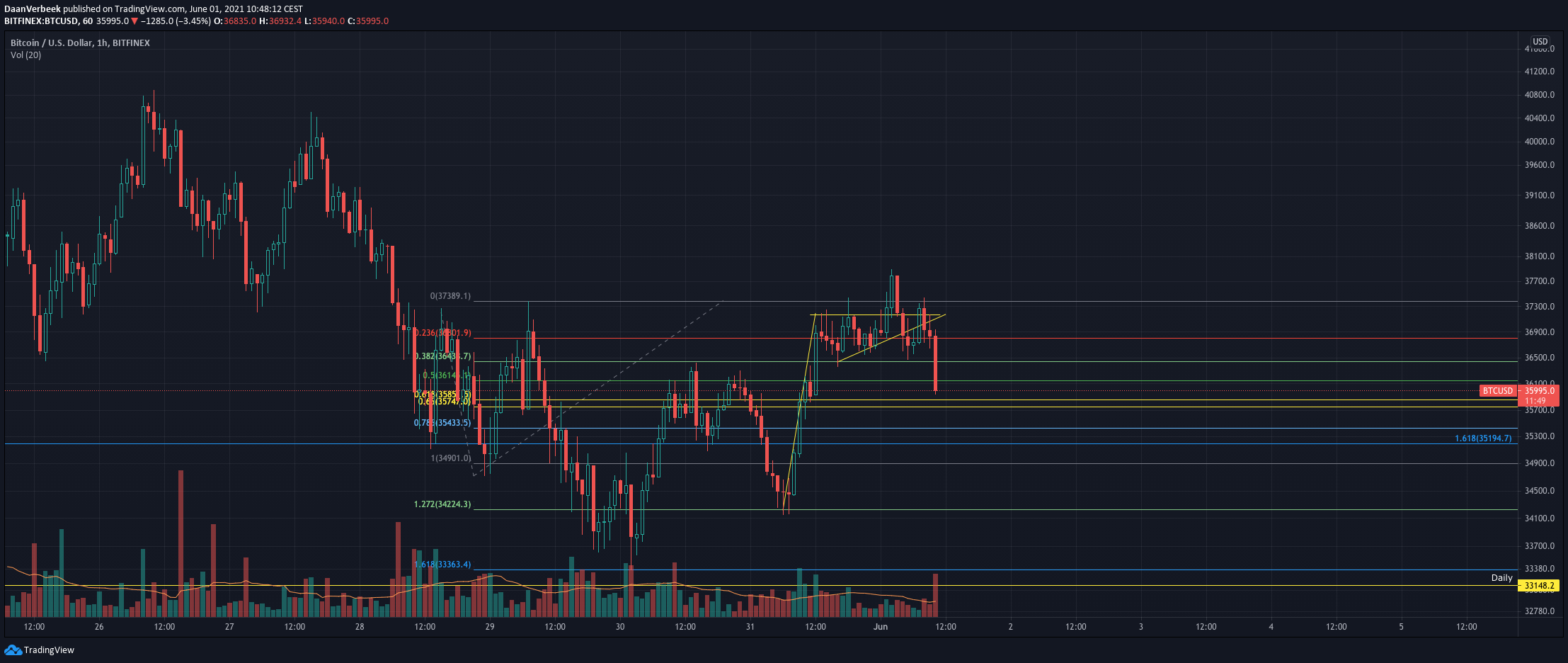This screenshot has width=1568, height=663.
Task: Select the Vol (20) indicator label
Action: (x=25, y=55)
